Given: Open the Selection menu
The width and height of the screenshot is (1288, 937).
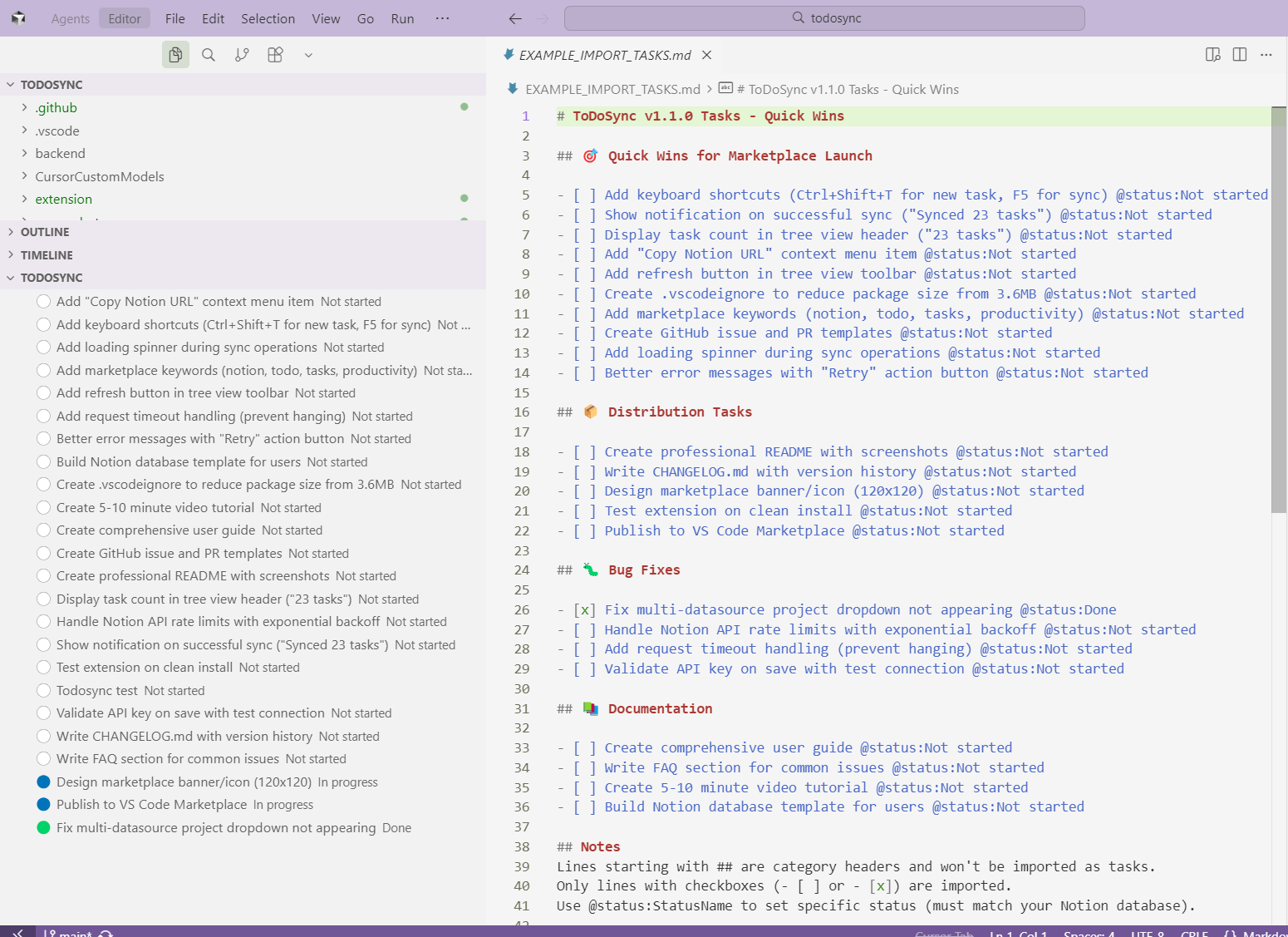Looking at the screenshot, I should pos(268,18).
